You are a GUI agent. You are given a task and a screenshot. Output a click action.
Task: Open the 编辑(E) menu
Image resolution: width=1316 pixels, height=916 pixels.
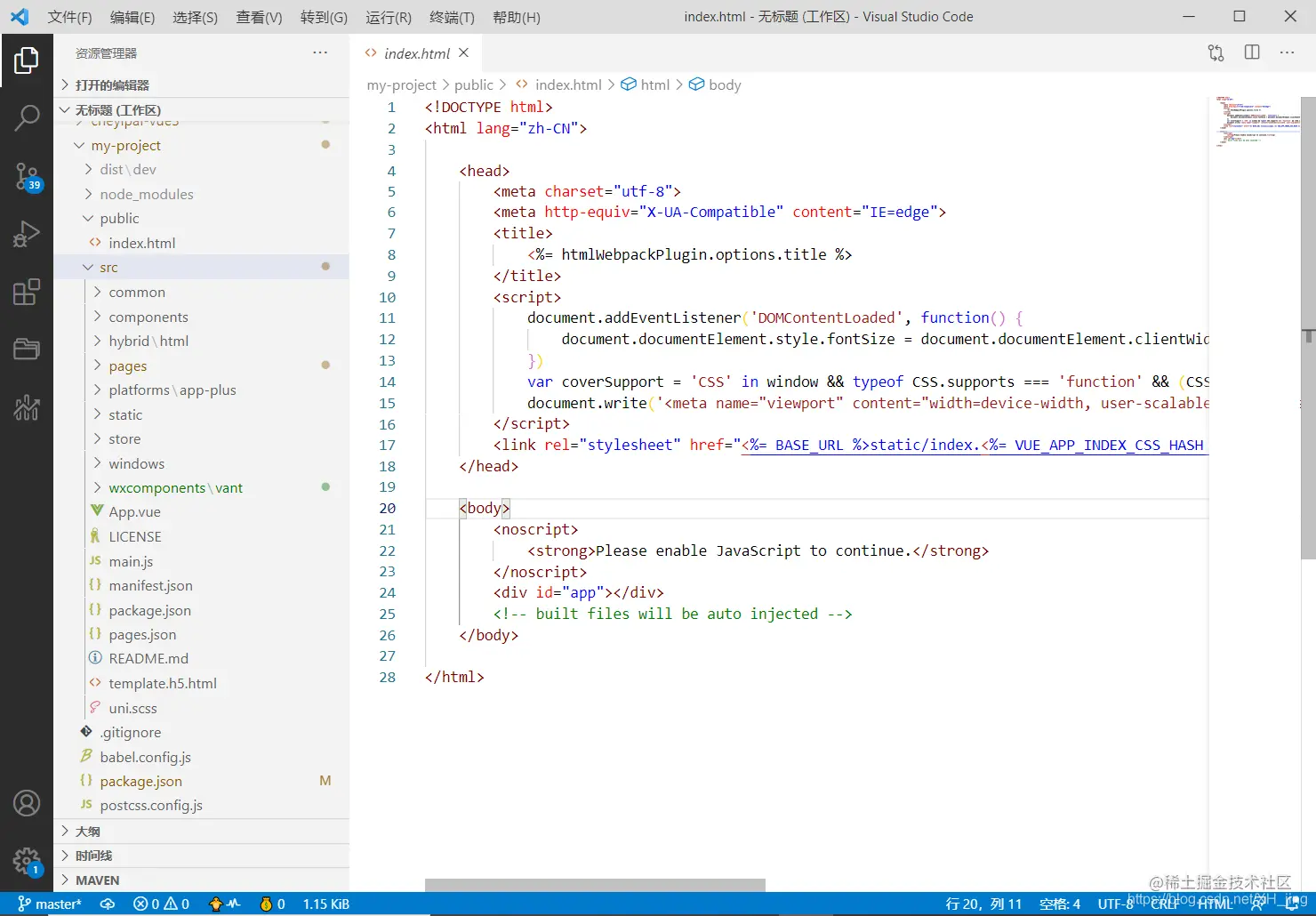click(132, 17)
